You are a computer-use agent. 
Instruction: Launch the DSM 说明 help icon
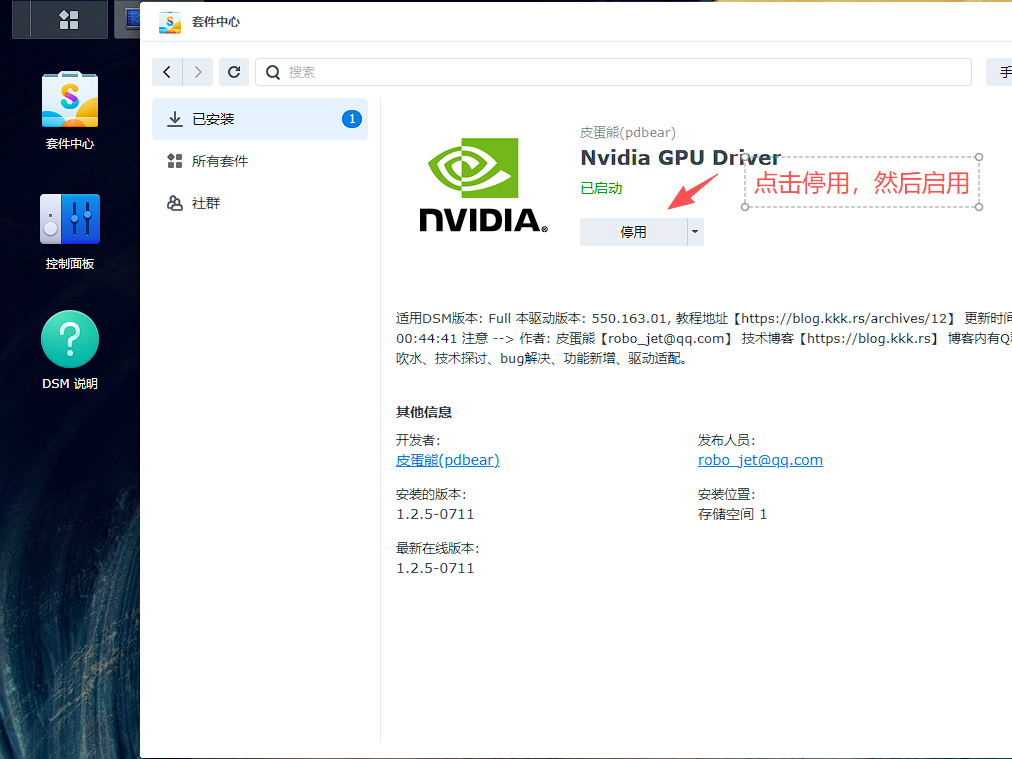point(70,350)
